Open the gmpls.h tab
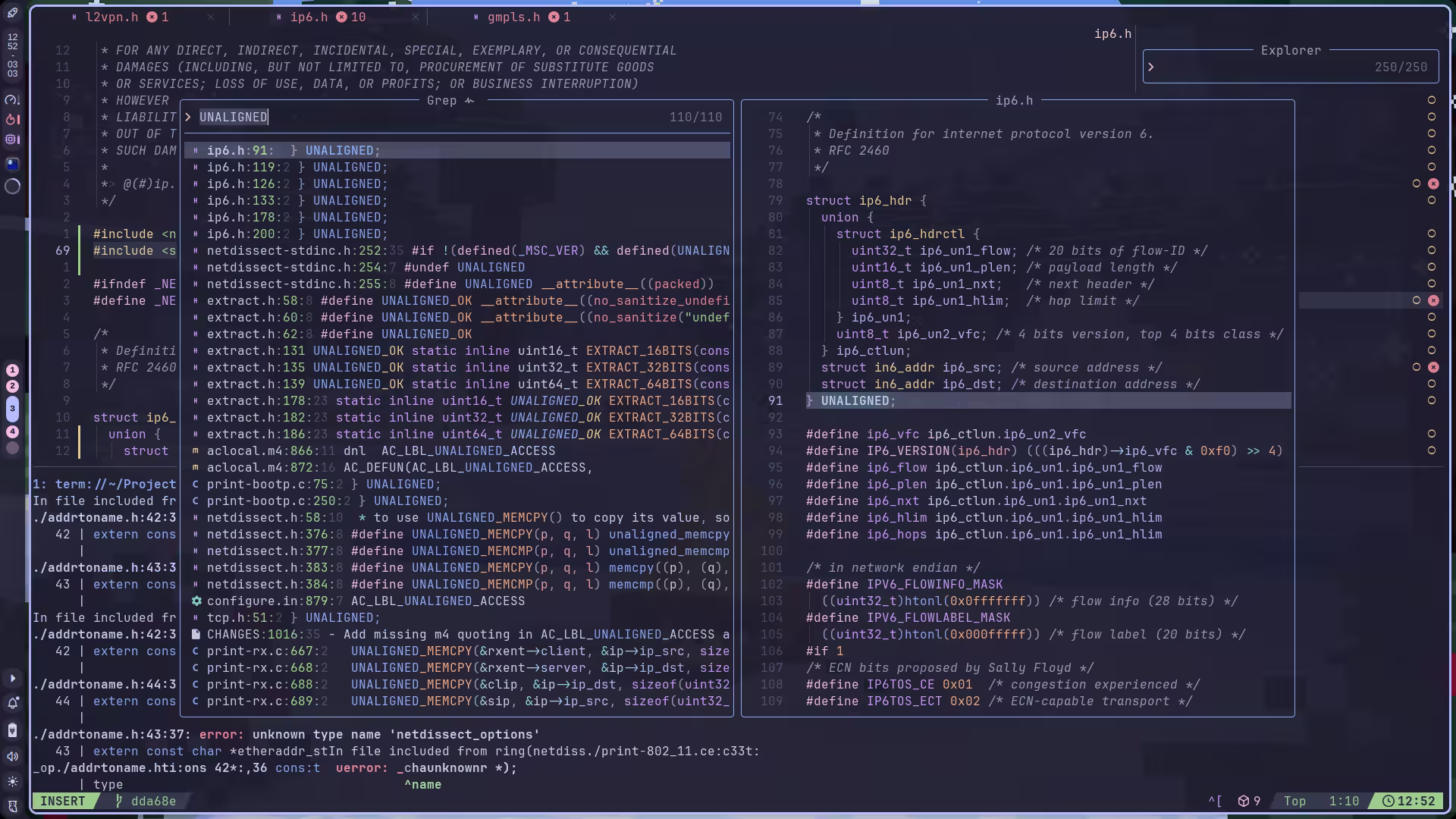 coord(513,17)
